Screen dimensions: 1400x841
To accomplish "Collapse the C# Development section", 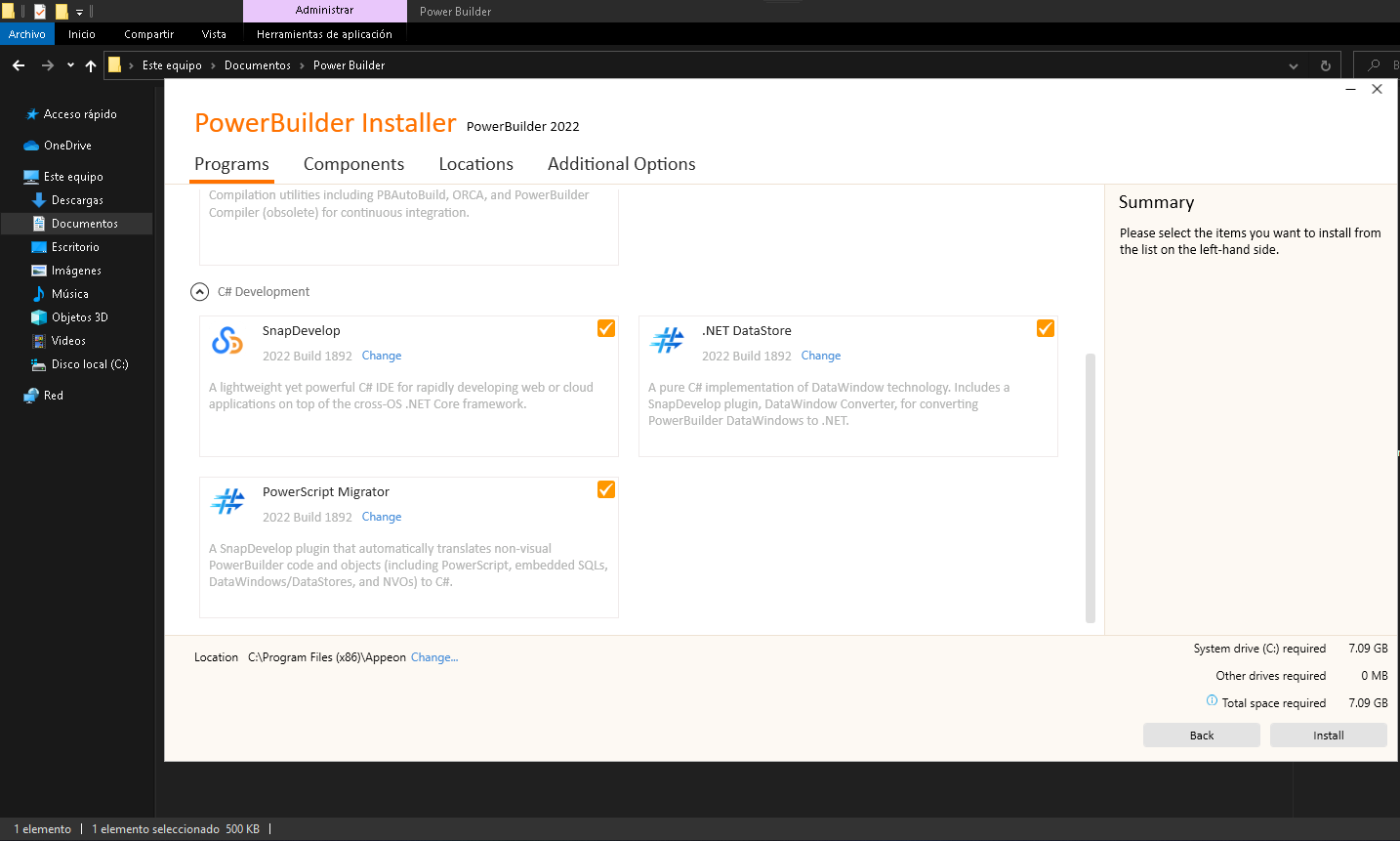I will tap(200, 292).
